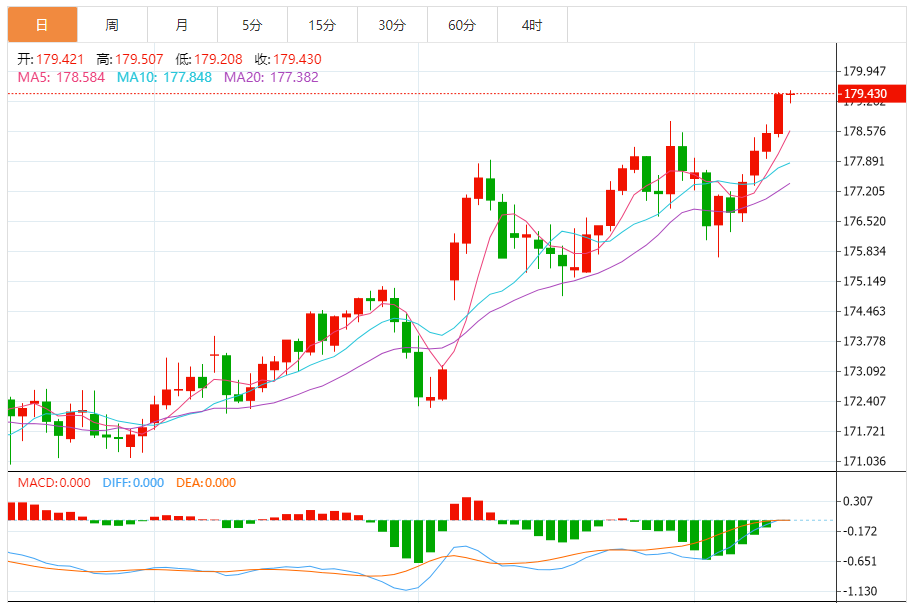913x603 pixels.
Task: Click the -0.172 MACD axis label
Action: point(860,531)
